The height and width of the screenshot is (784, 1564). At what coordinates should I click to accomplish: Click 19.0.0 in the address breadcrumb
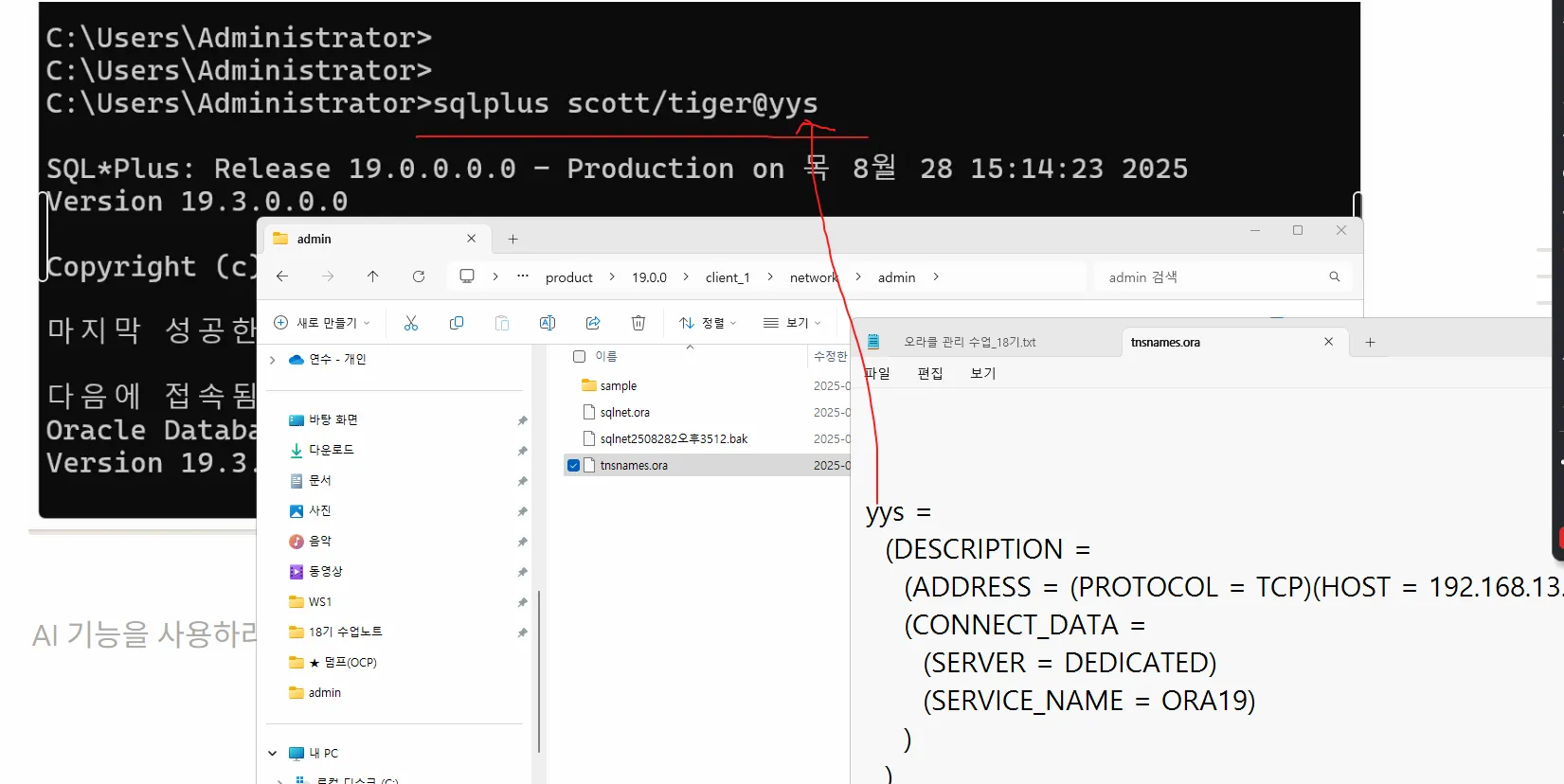[650, 277]
